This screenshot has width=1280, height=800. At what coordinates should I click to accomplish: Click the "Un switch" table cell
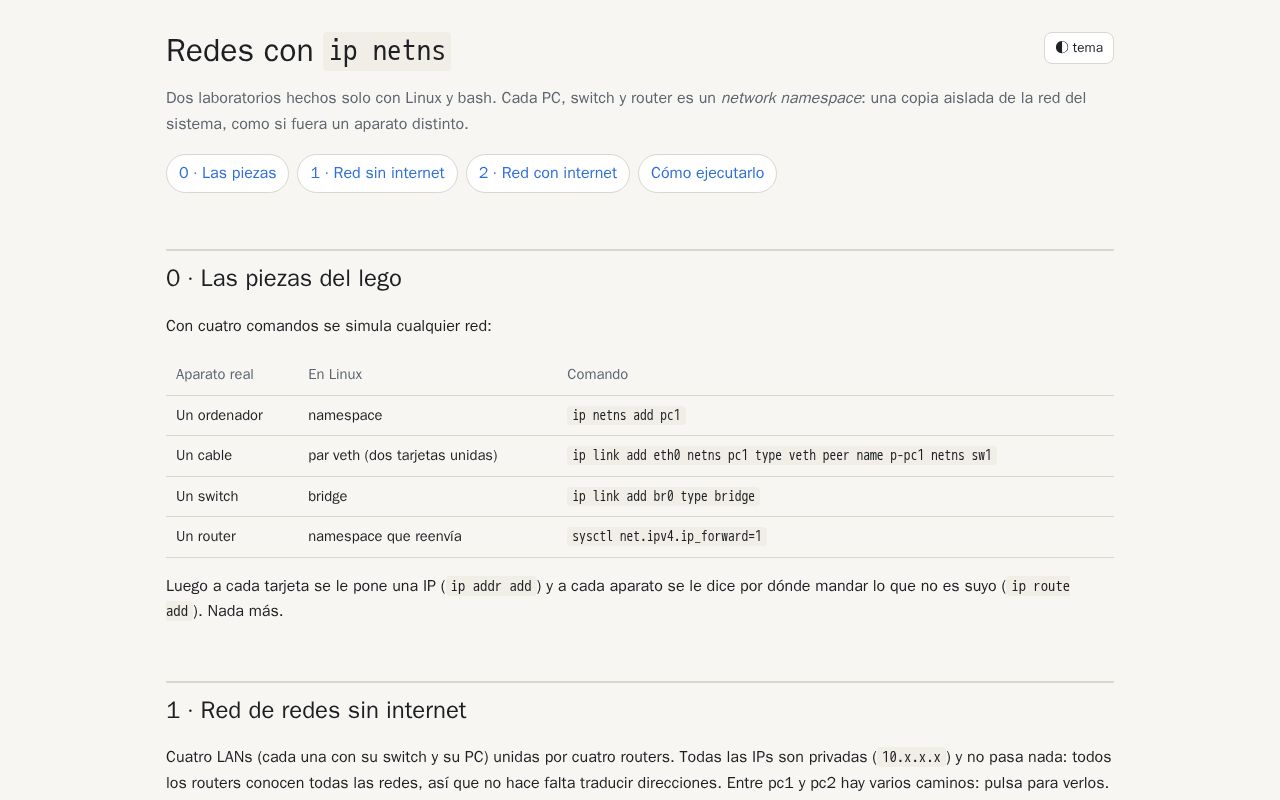pos(207,496)
